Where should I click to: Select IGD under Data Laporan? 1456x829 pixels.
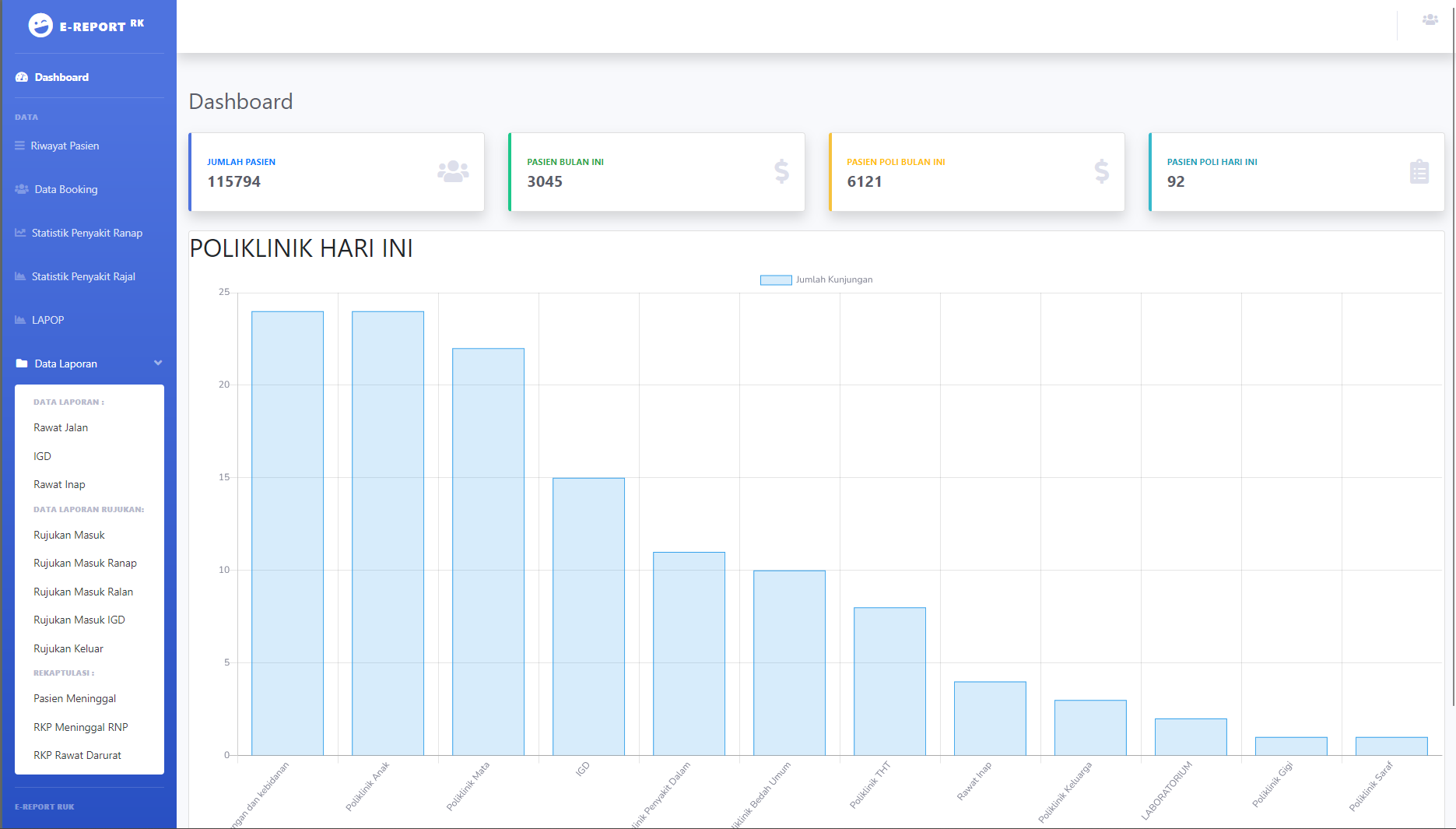coord(43,456)
